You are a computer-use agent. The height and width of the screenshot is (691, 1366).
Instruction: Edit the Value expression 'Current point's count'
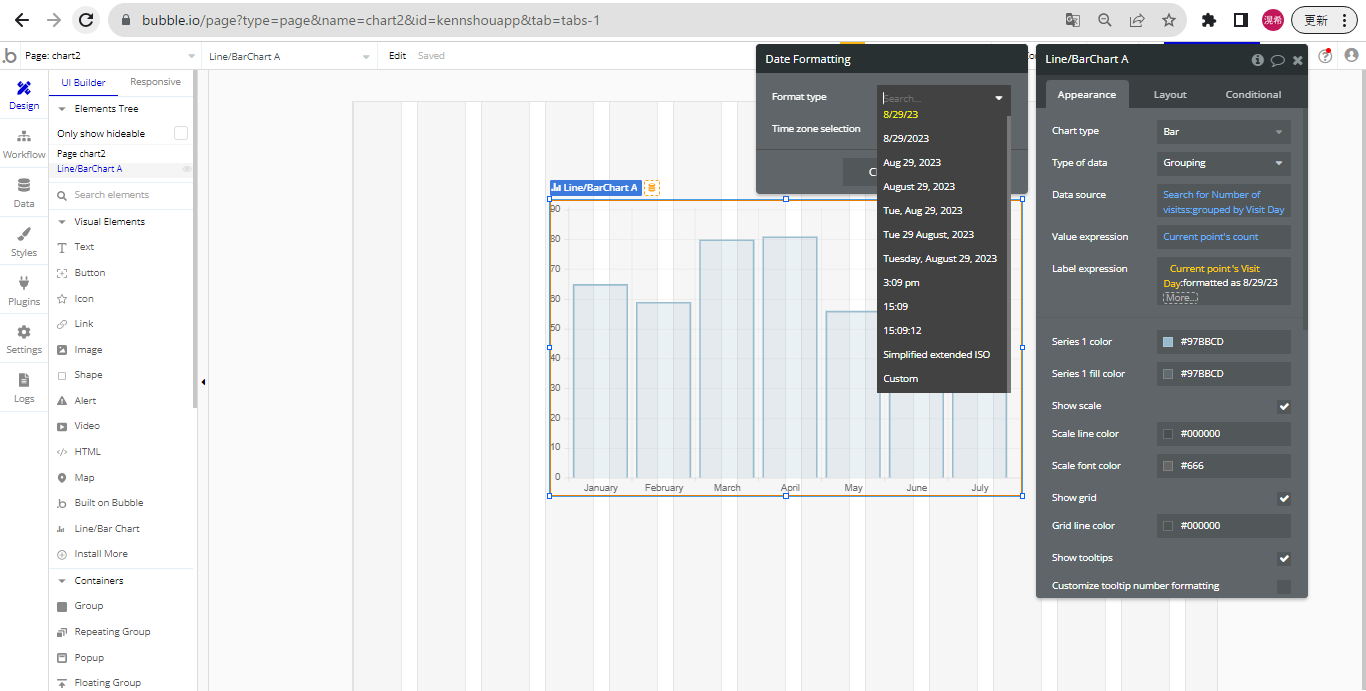pyautogui.click(x=1223, y=237)
